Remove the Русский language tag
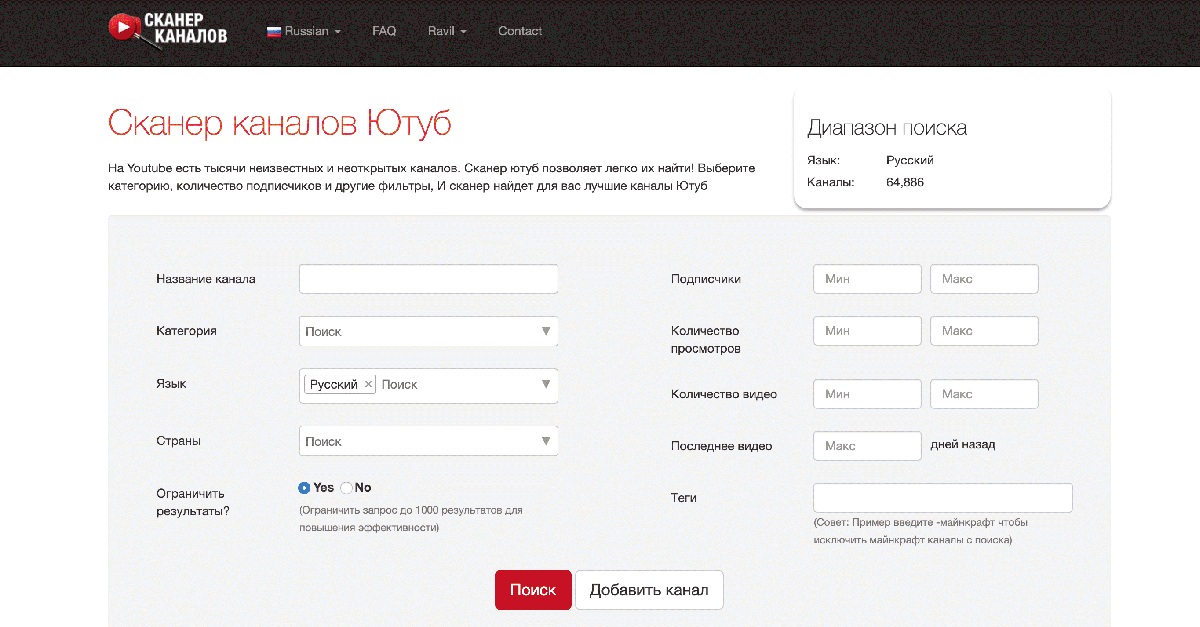This screenshot has height=627, width=1200. coord(368,384)
